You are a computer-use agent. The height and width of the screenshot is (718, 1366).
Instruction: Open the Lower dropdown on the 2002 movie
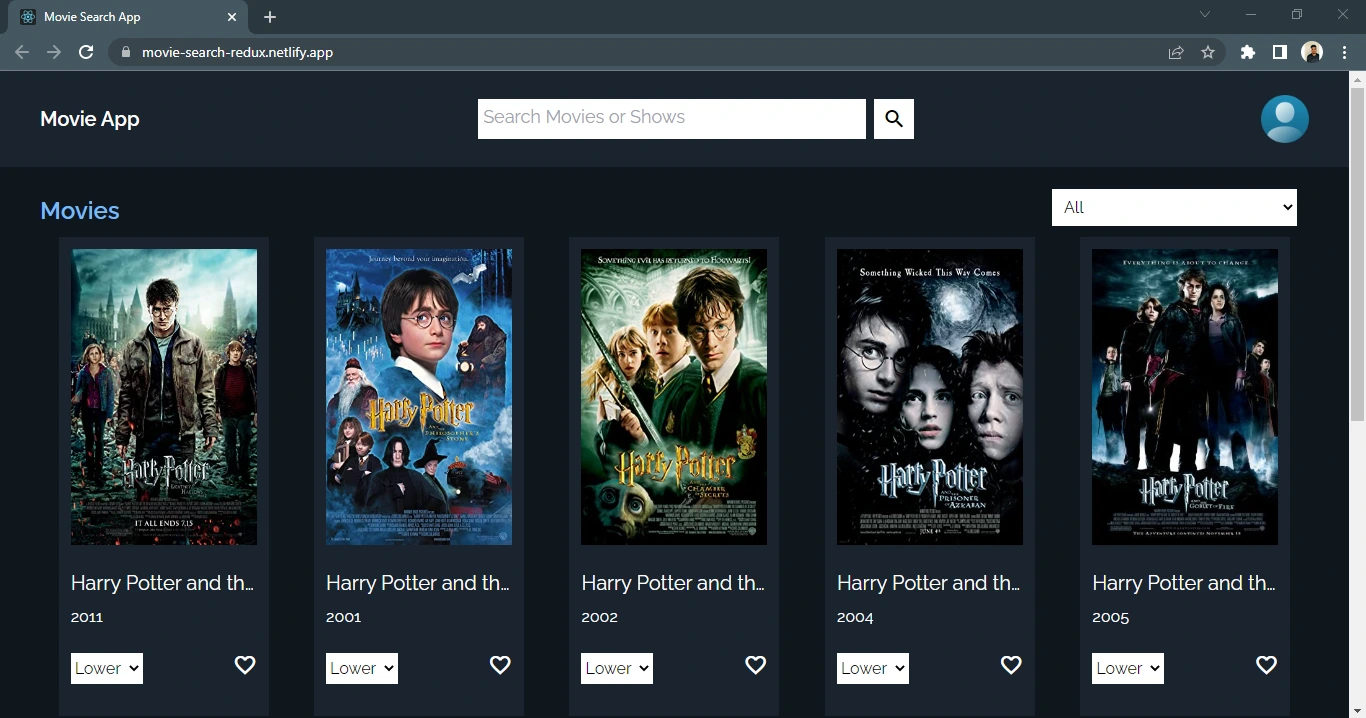(616, 668)
